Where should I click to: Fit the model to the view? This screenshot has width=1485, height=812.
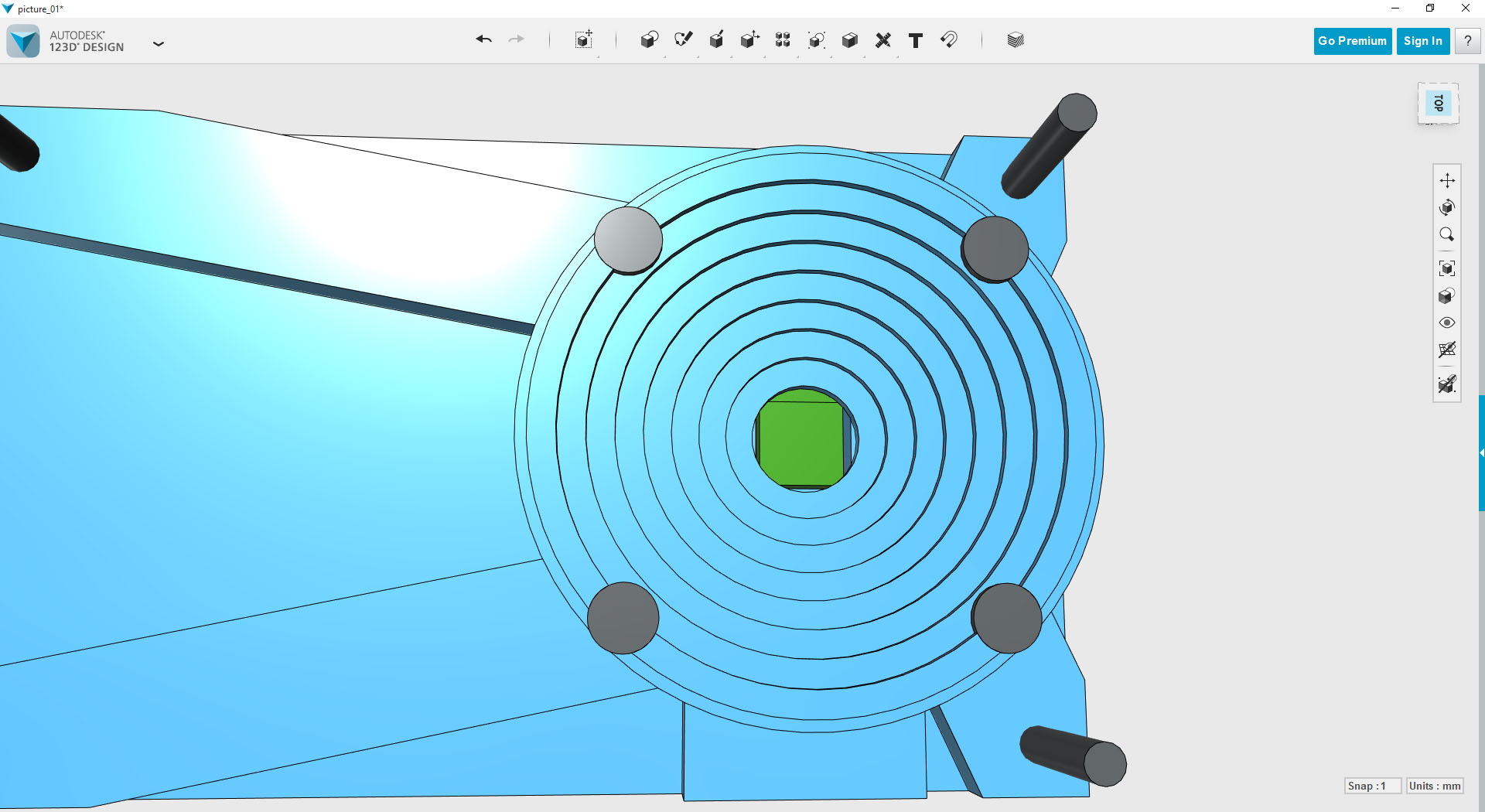[1447, 268]
